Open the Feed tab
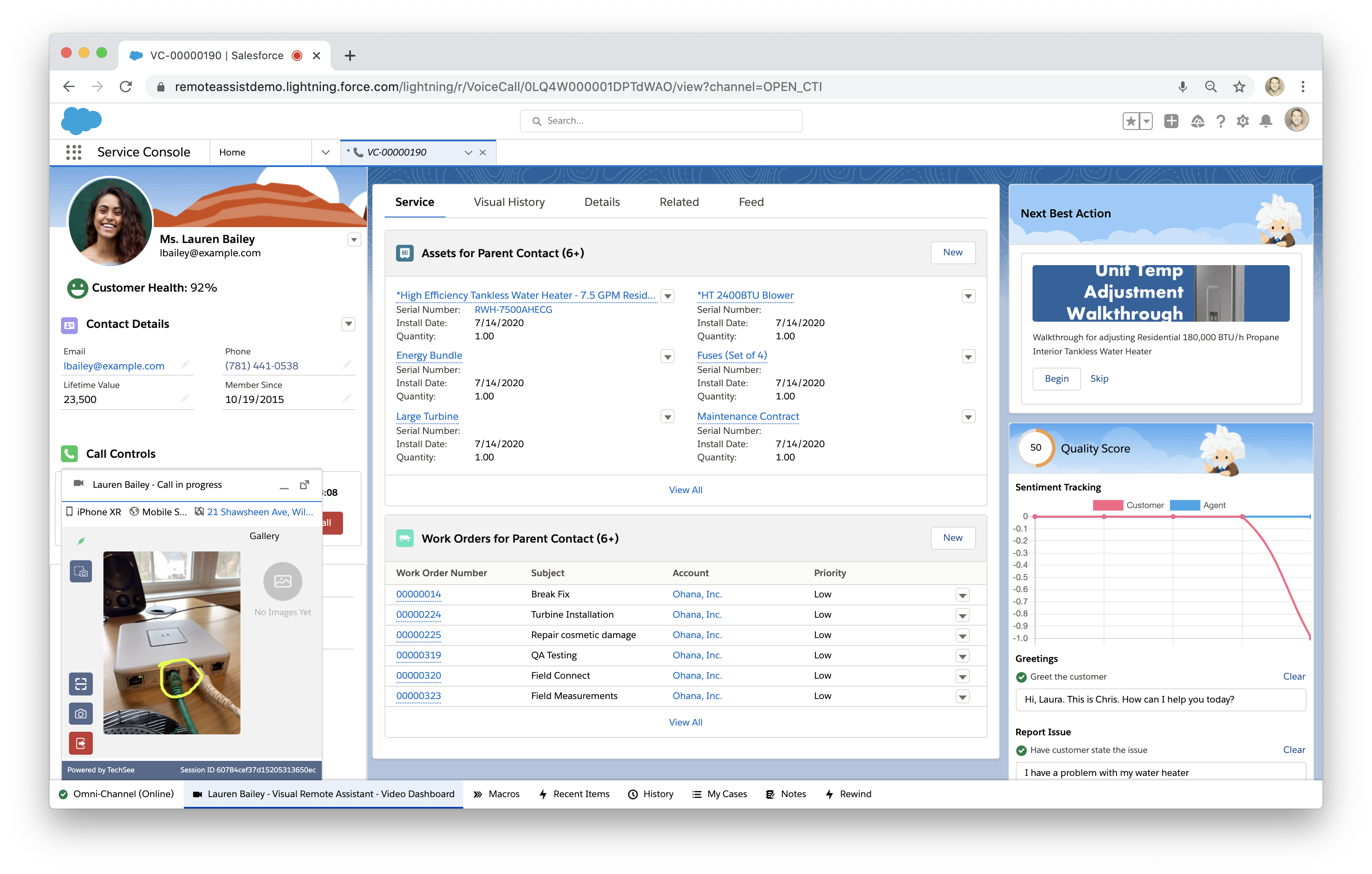This screenshot has width=1372, height=874. tap(751, 201)
